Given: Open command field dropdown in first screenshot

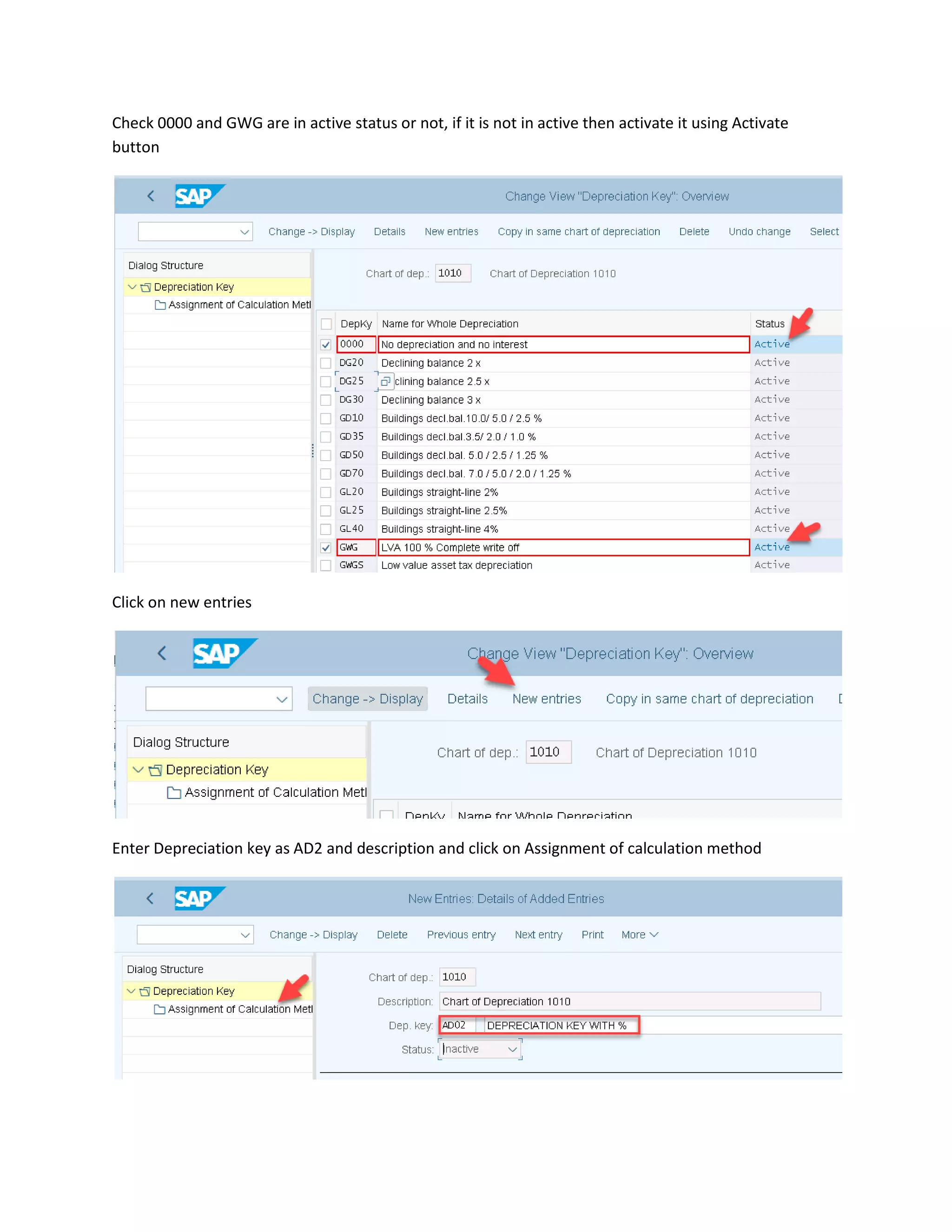Looking at the screenshot, I should click(244, 232).
